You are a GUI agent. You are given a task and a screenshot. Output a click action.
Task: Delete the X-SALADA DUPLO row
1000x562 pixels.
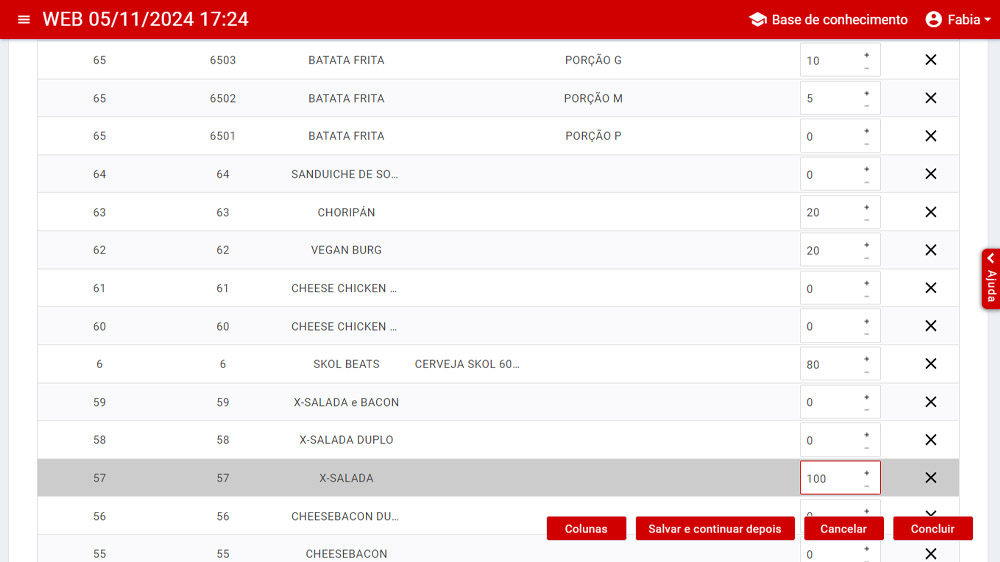click(930, 440)
